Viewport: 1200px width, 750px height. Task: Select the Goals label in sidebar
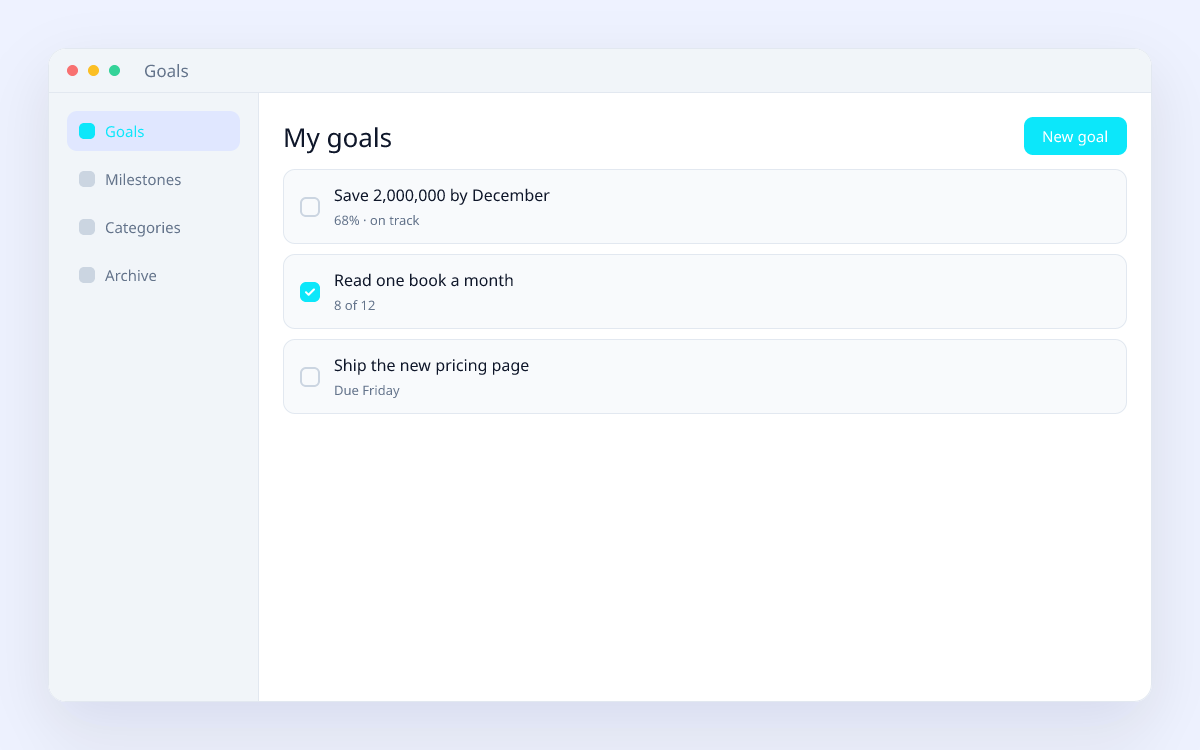(x=124, y=131)
